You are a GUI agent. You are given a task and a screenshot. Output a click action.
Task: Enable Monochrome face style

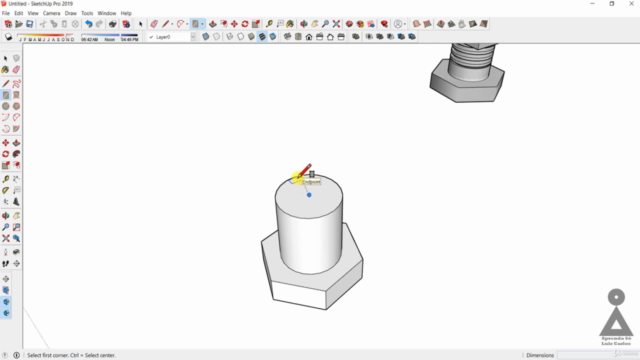coord(273,37)
